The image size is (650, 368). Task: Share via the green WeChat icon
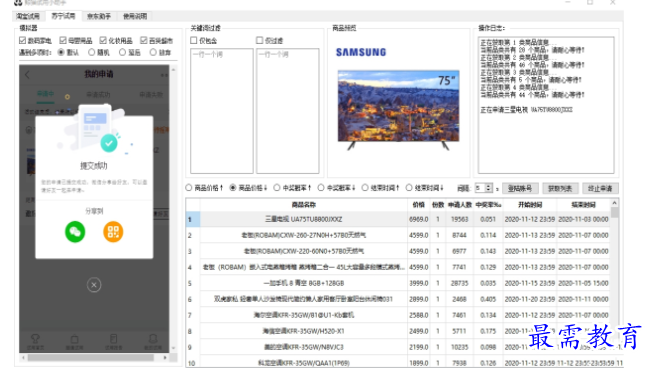click(x=75, y=232)
